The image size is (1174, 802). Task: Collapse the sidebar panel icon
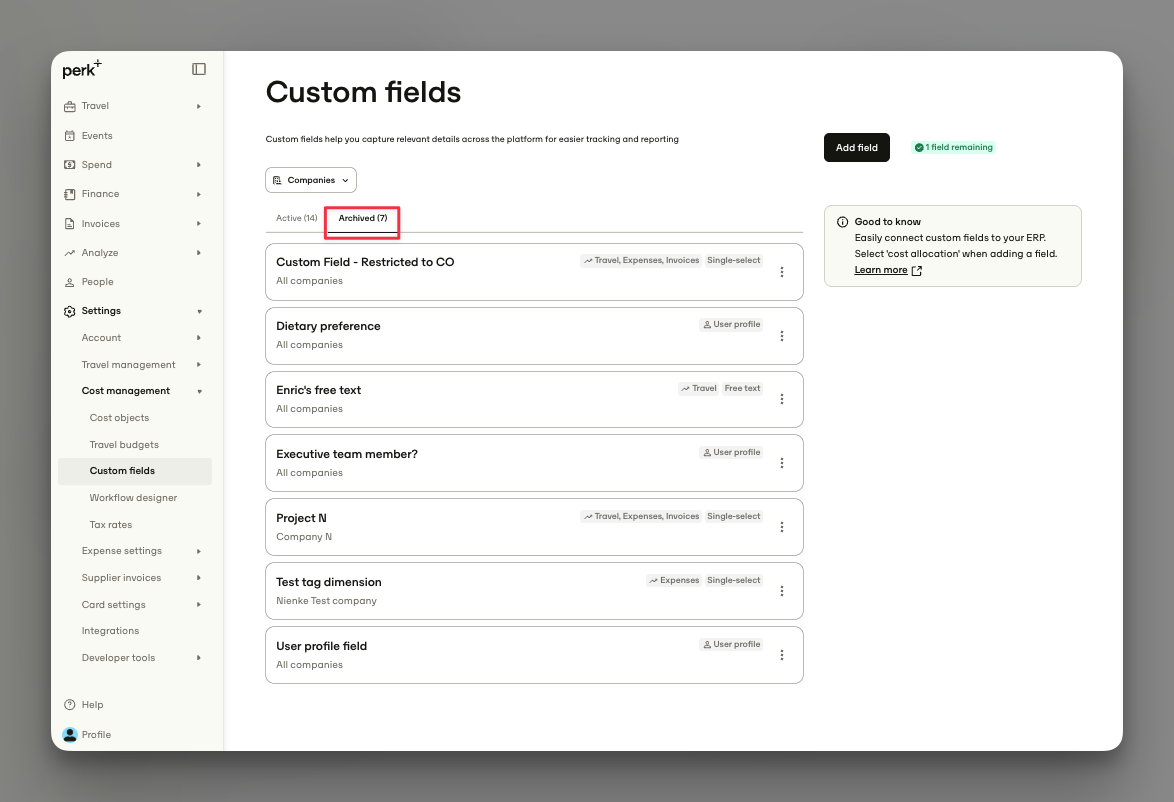[198, 69]
